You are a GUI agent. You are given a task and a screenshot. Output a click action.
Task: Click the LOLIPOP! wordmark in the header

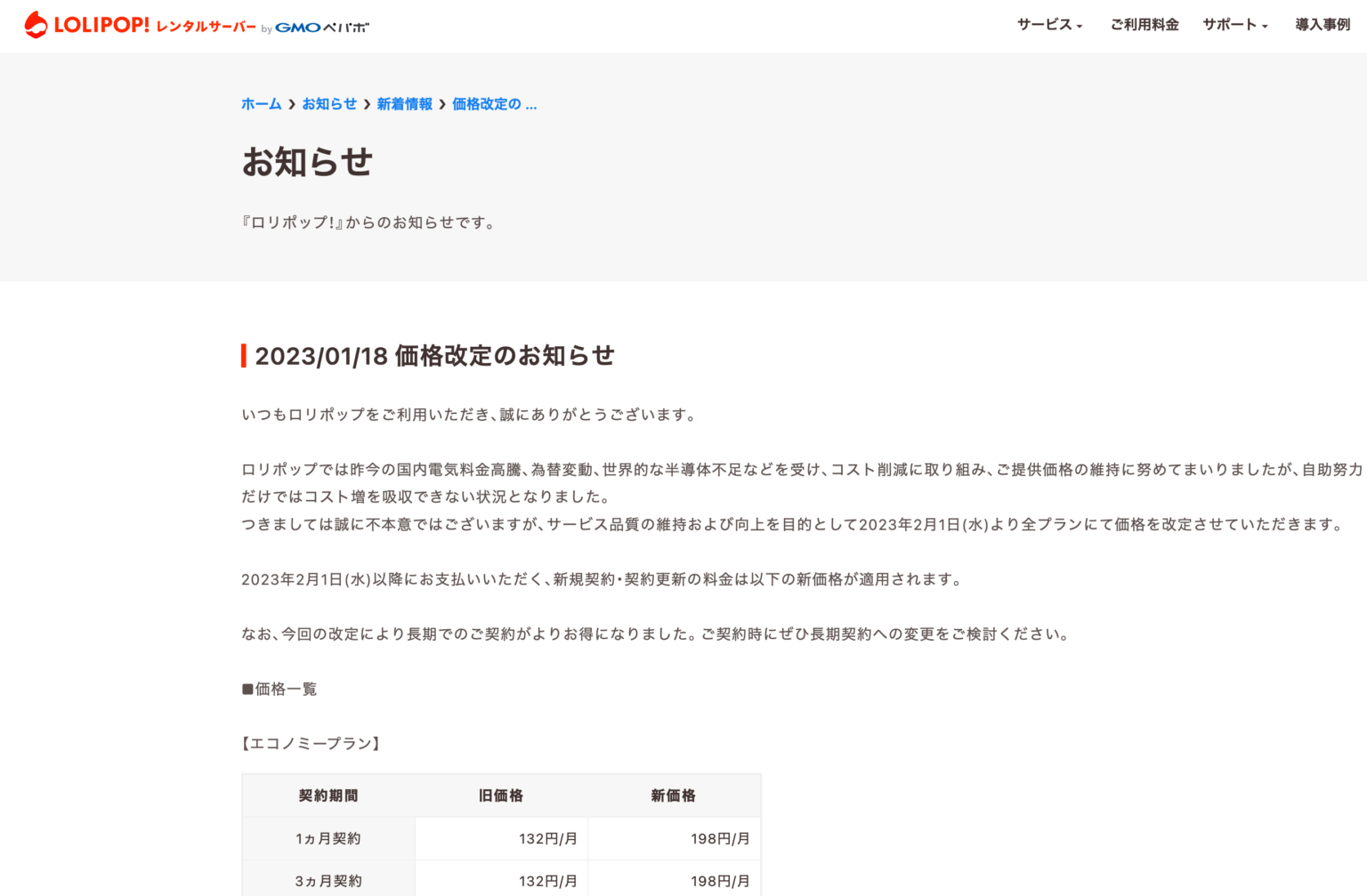pyautogui.click(x=101, y=25)
